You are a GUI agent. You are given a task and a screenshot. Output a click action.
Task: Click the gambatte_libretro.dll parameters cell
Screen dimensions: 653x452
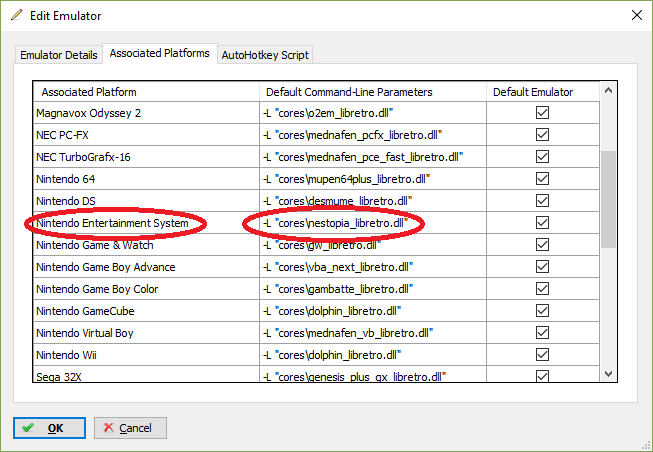(x=373, y=289)
